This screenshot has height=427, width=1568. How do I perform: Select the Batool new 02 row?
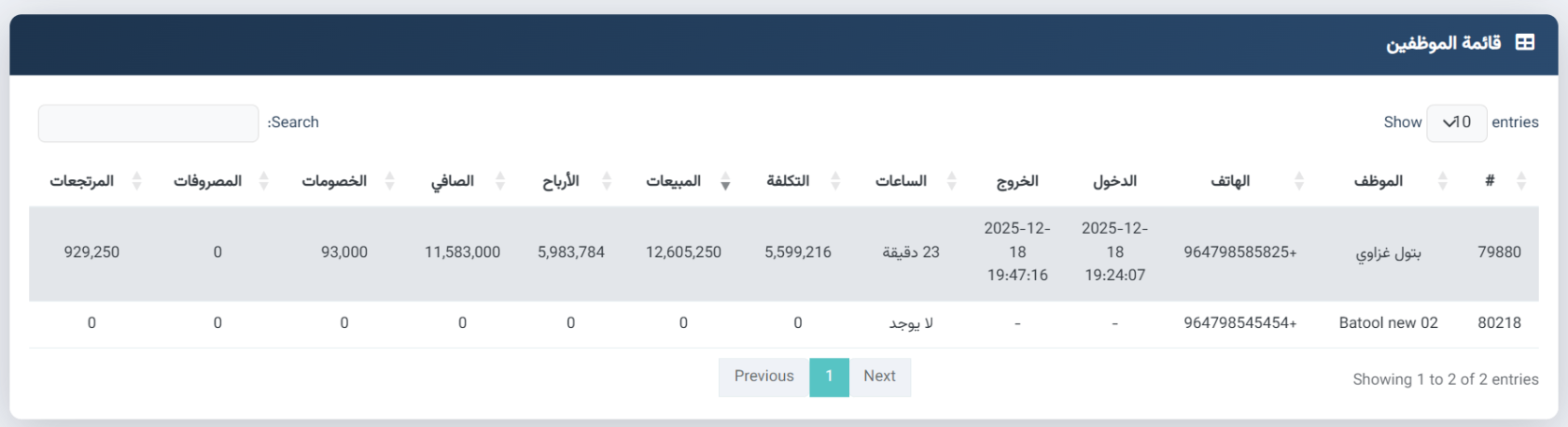[784, 323]
